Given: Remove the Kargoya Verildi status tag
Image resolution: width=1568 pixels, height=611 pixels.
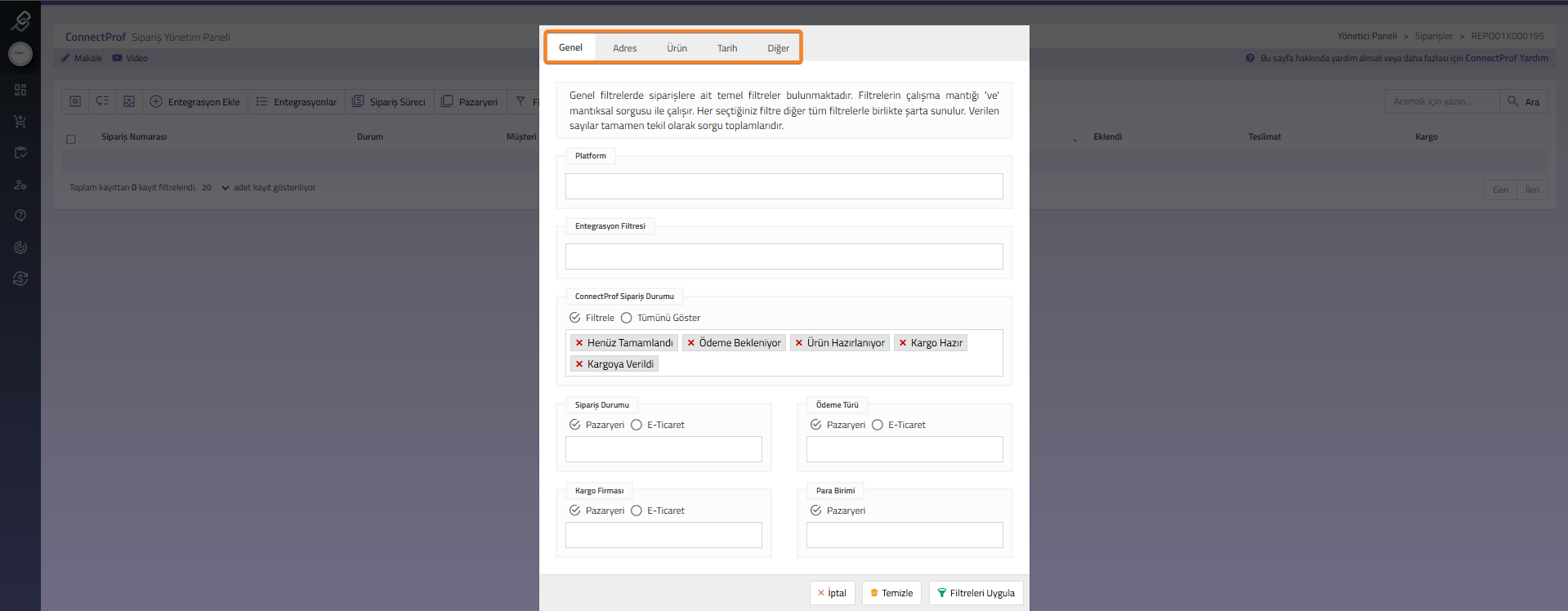Looking at the screenshot, I should pos(579,364).
